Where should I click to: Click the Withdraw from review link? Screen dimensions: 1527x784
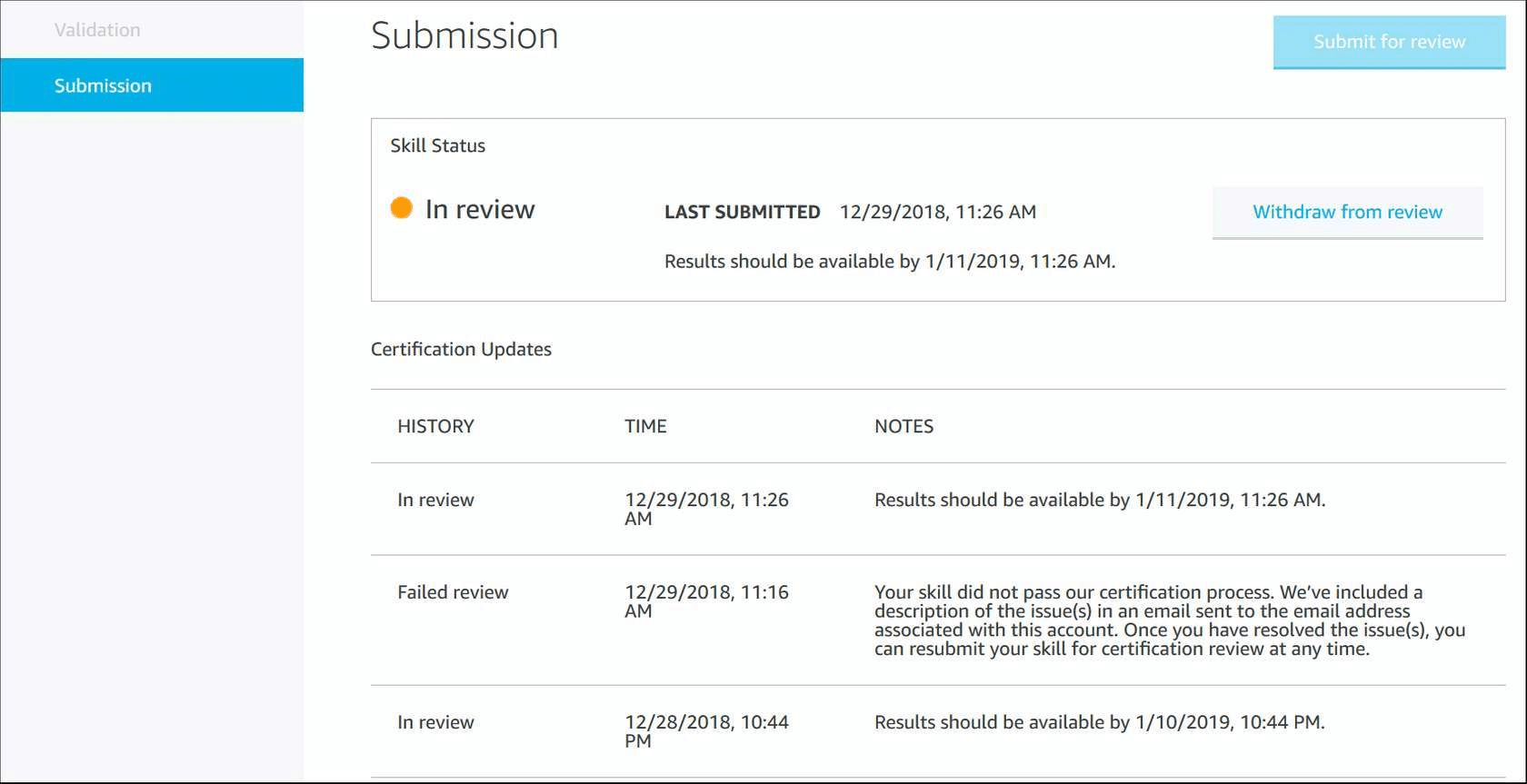tap(1346, 212)
